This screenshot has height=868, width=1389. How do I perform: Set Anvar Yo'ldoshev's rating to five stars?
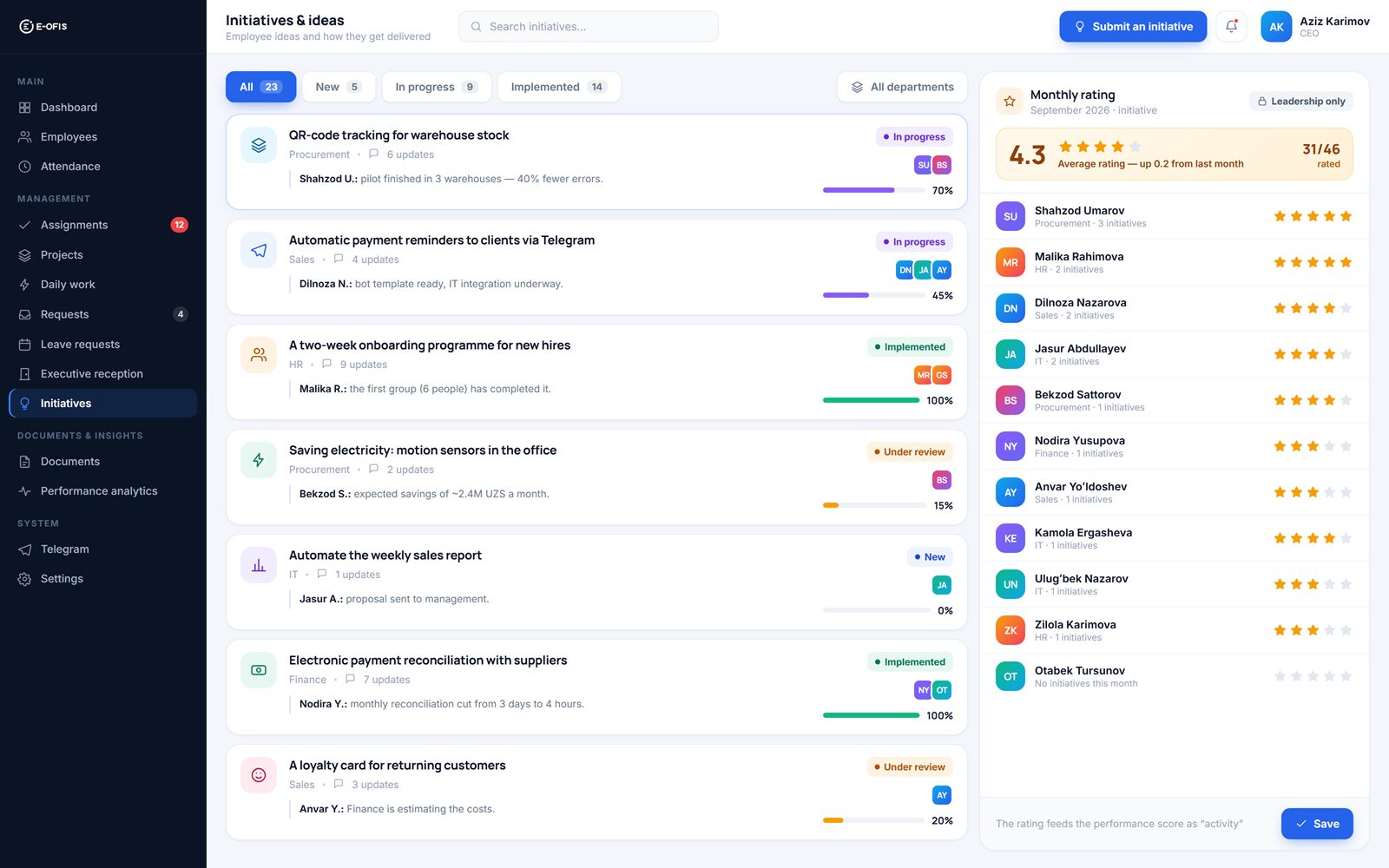pos(1346,492)
